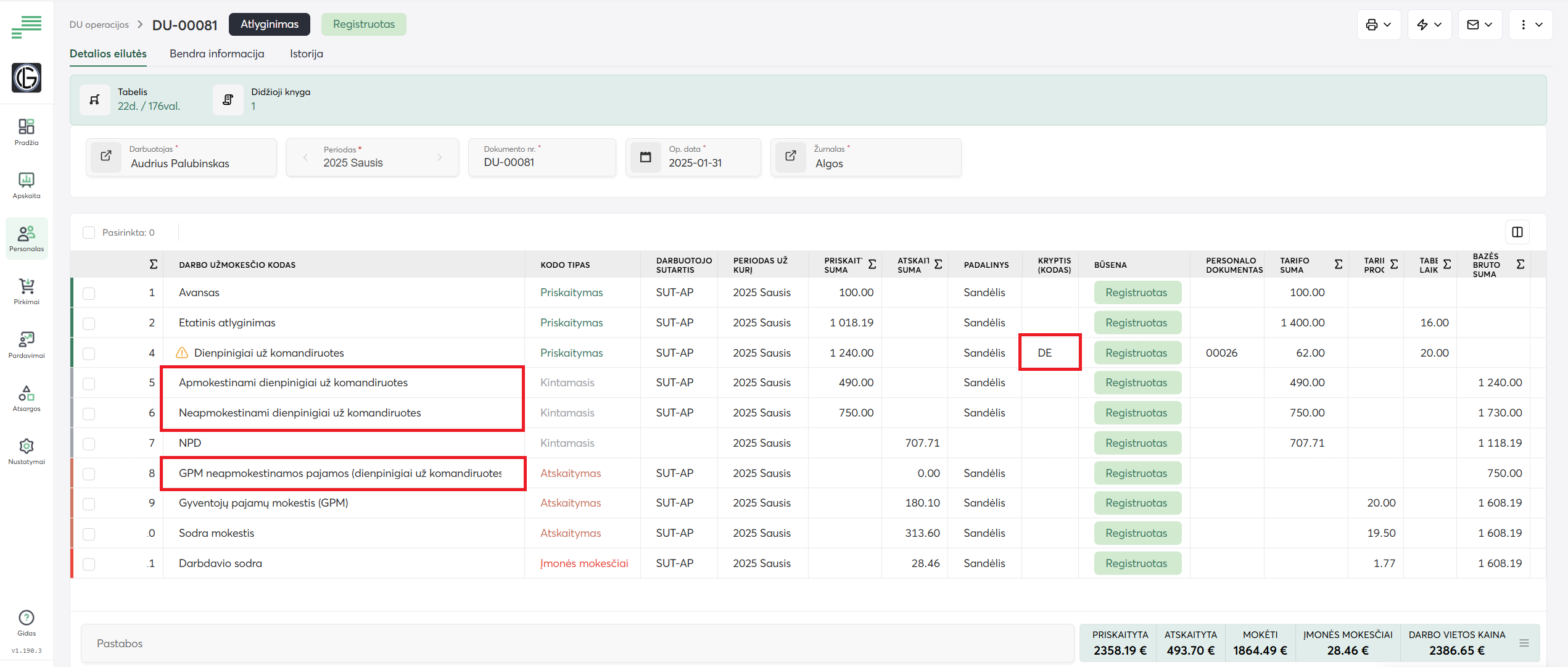The height and width of the screenshot is (667, 1568).
Task: Open the Istorija tab
Action: [306, 54]
